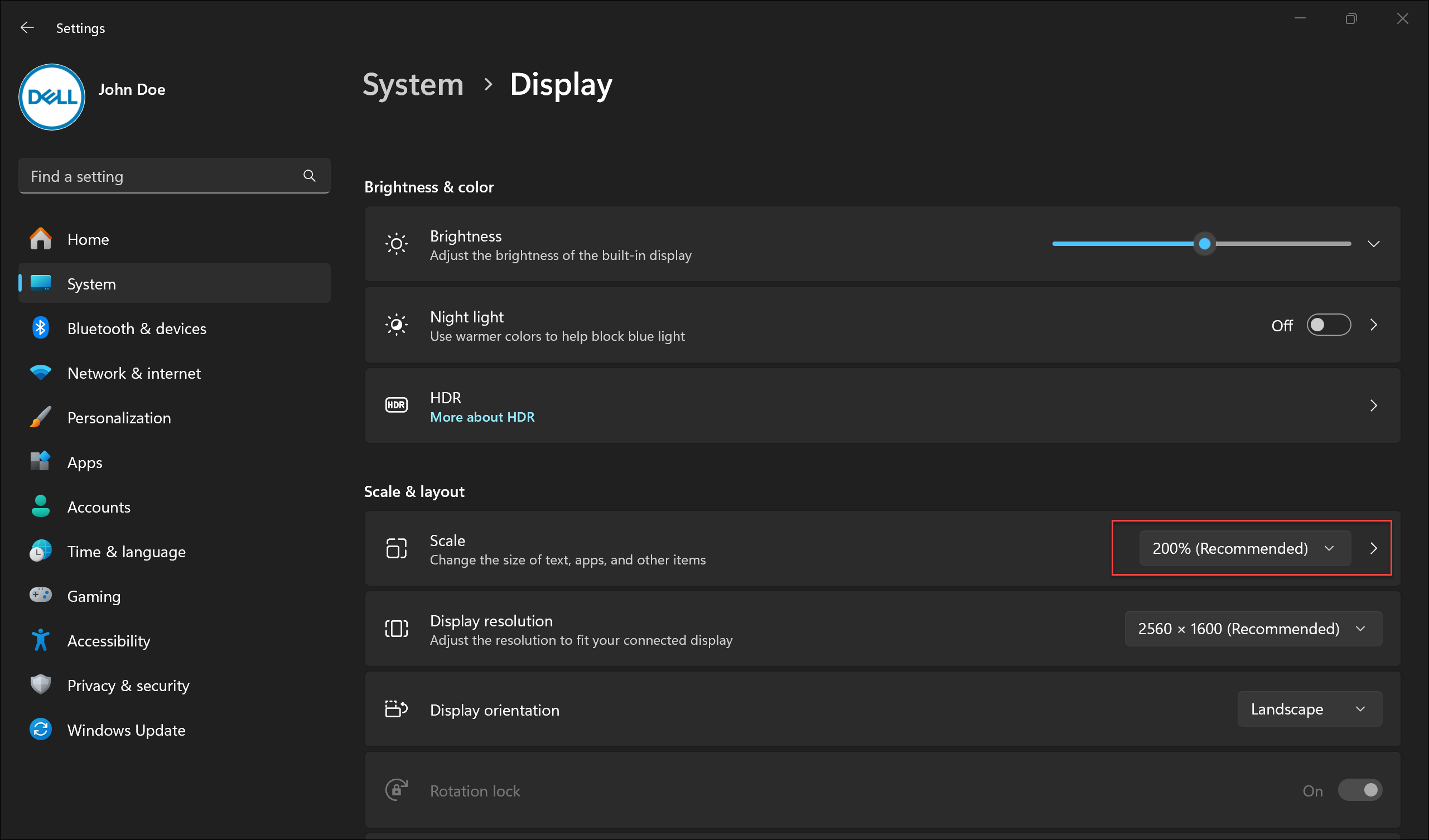Disable Night light toggle switch
Screen dimensions: 1429x840
(1330, 325)
